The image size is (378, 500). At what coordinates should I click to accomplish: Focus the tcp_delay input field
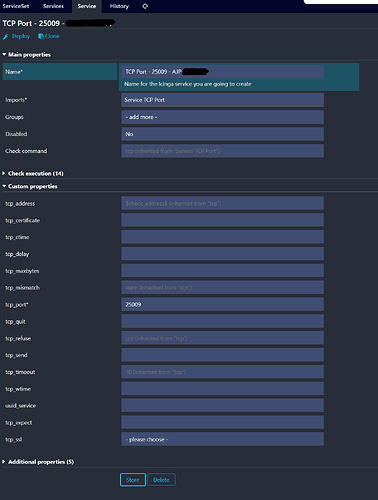click(x=222, y=254)
